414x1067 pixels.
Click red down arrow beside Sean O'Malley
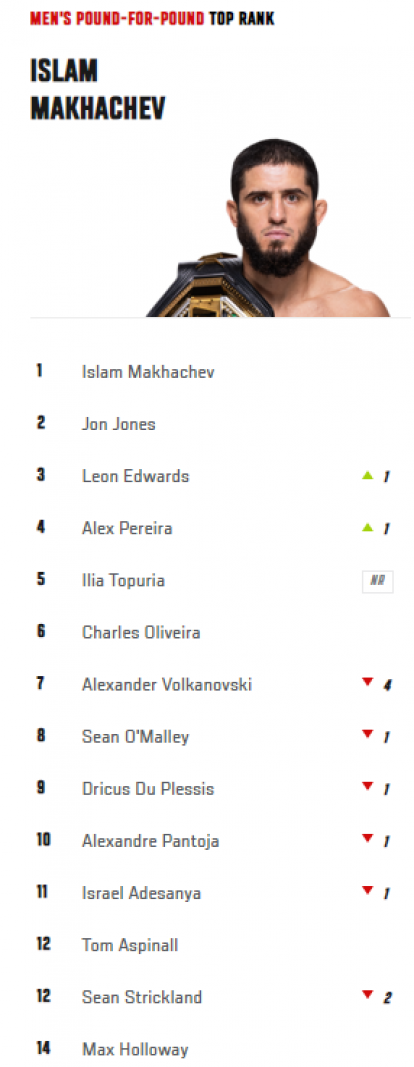368,734
